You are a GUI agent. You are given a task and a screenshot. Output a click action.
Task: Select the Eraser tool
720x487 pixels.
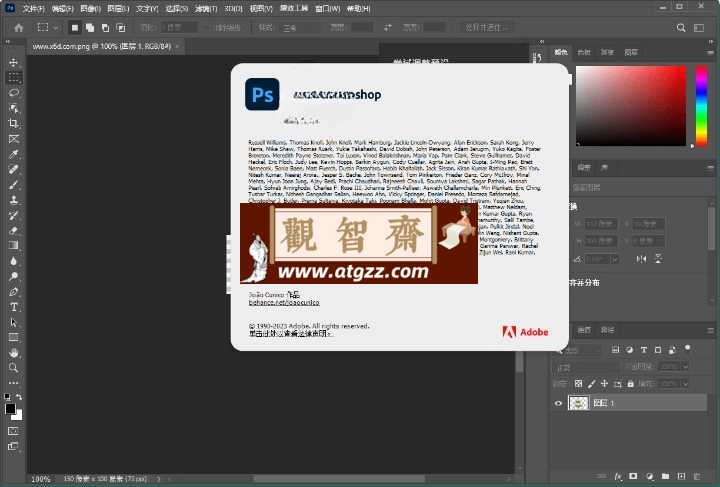point(13,230)
